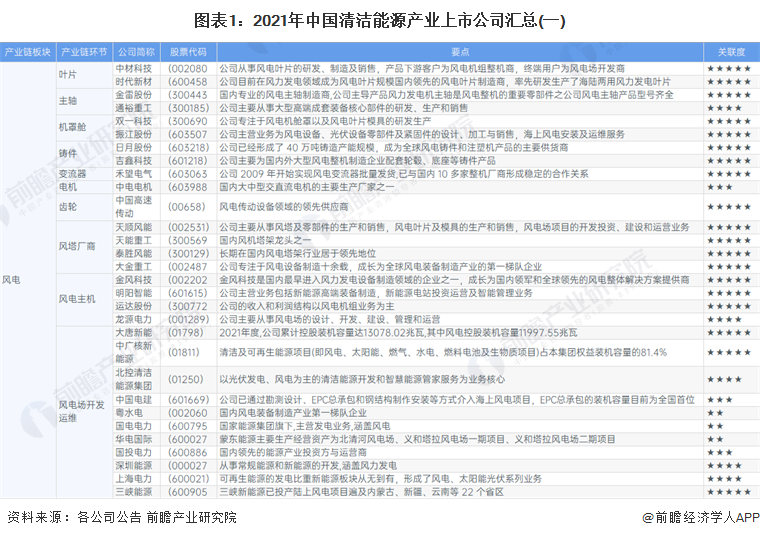Click company name 通裕重工
The image size is (760, 538).
pyautogui.click(x=133, y=108)
